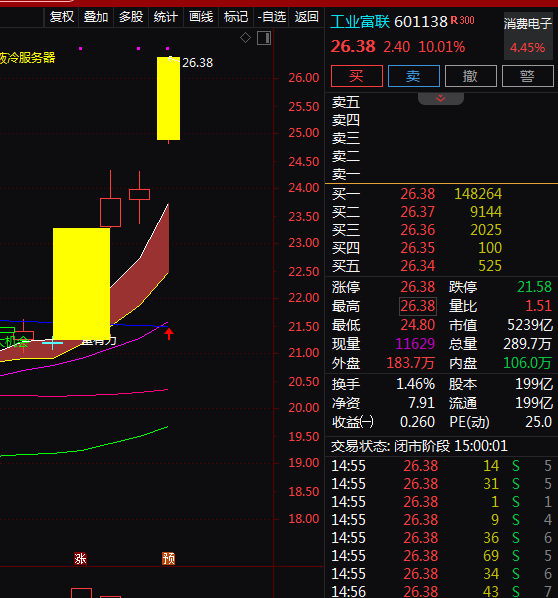The height and width of the screenshot is (598, 558).
Task: Click the R300 tag beside stock code
Action: pyautogui.click(x=462, y=20)
